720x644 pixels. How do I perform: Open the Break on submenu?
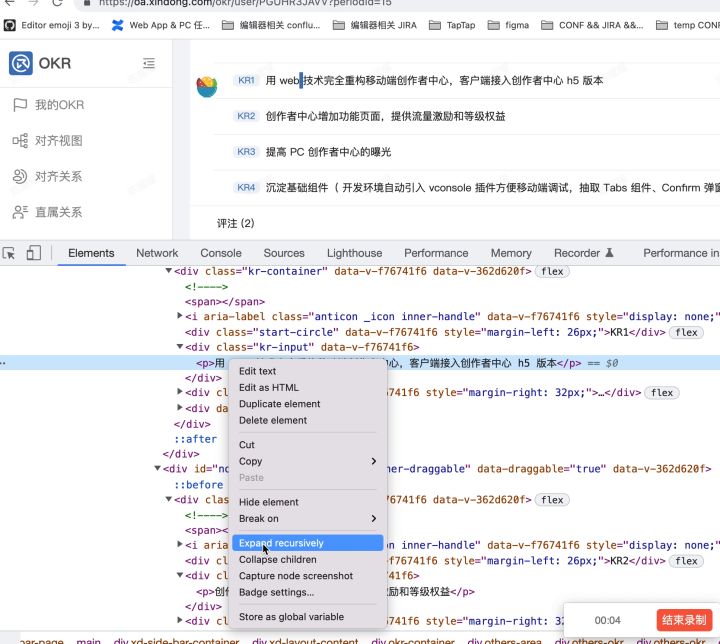[x=308, y=519]
